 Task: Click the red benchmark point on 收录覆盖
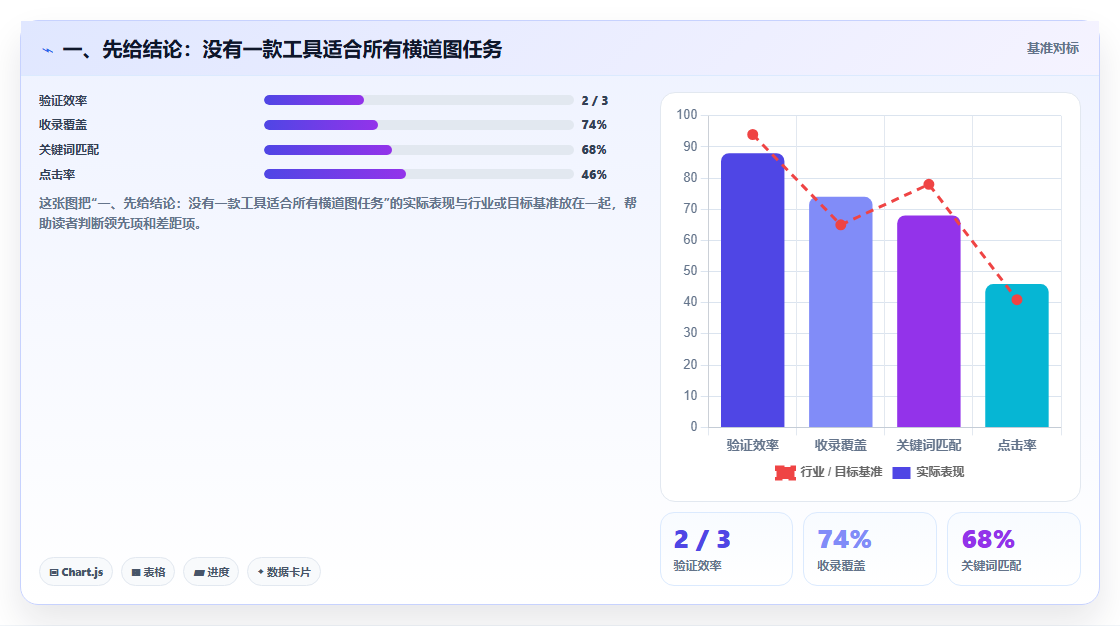click(x=841, y=224)
